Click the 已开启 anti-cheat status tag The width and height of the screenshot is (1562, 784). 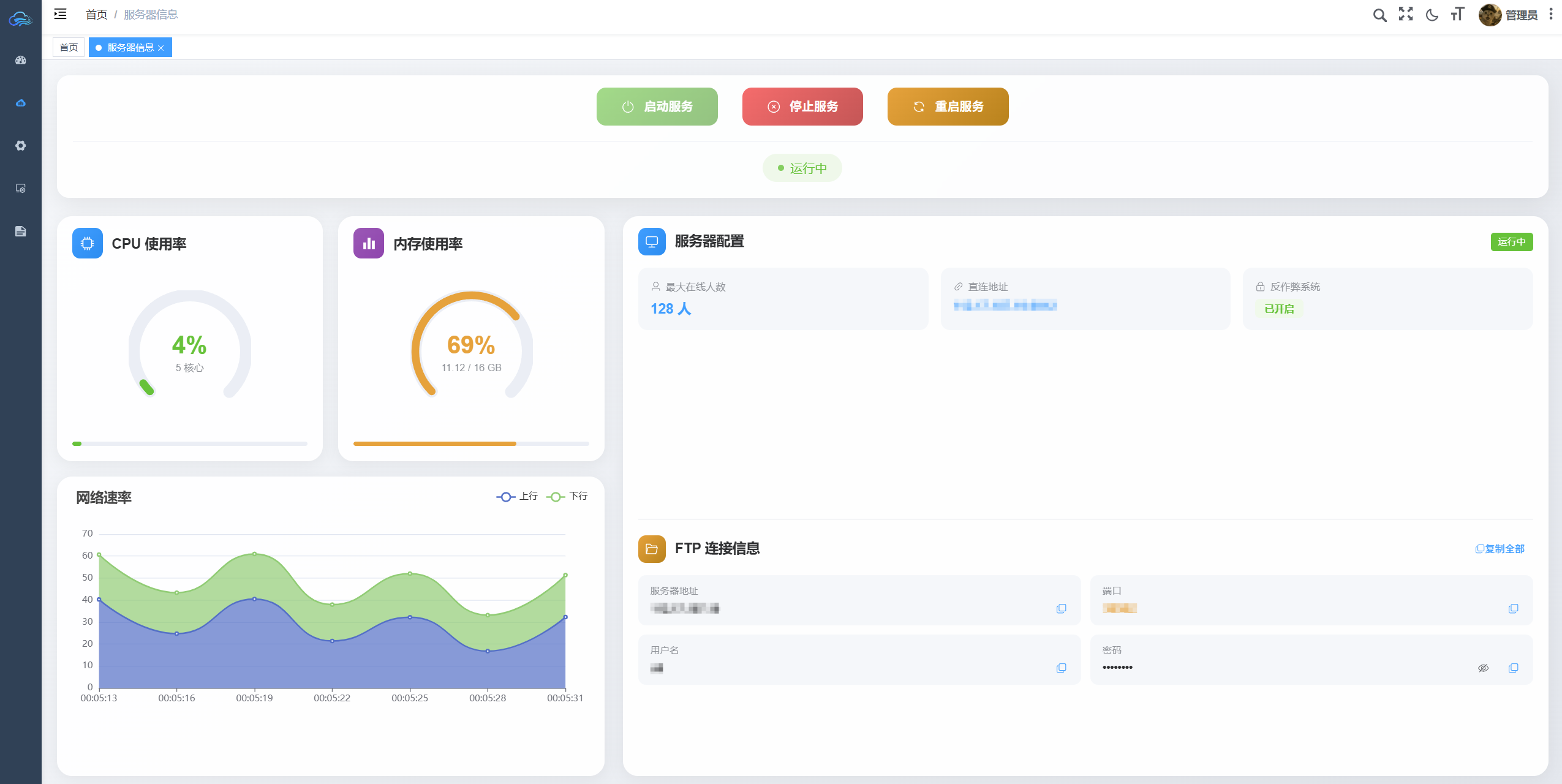(x=1279, y=309)
